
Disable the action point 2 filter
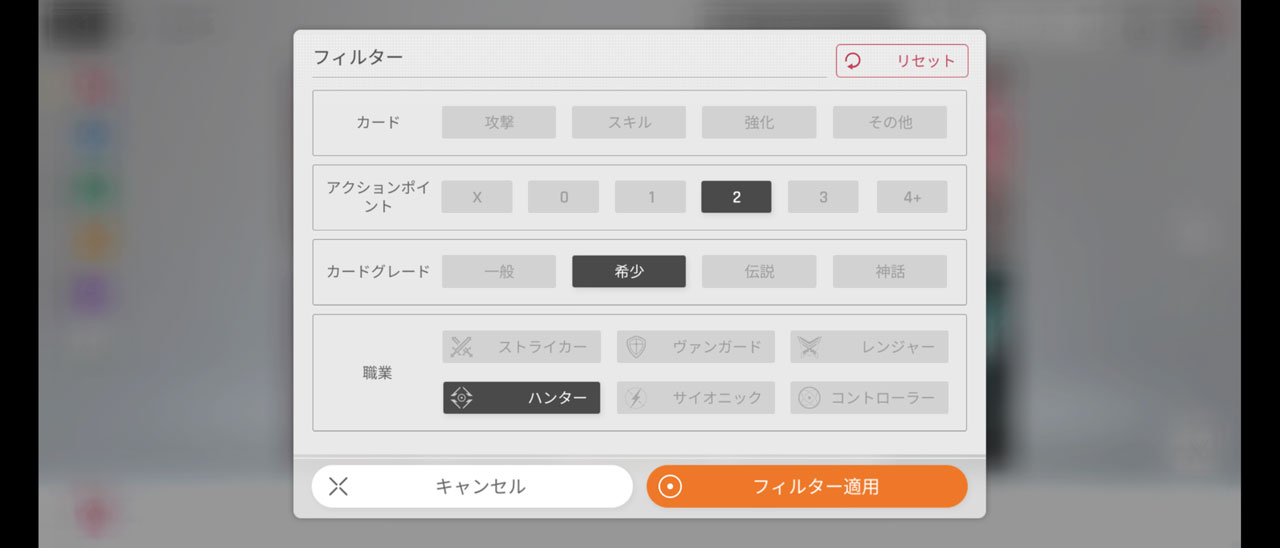(736, 197)
